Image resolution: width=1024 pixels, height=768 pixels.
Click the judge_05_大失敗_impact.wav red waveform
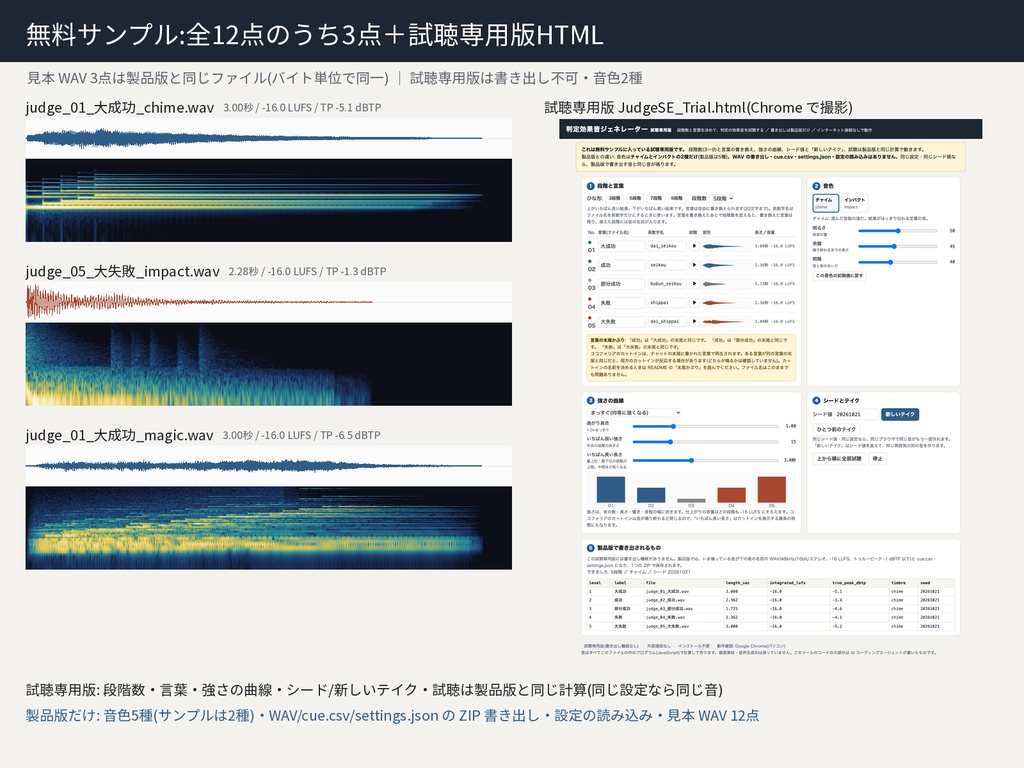pyautogui.click(x=268, y=302)
